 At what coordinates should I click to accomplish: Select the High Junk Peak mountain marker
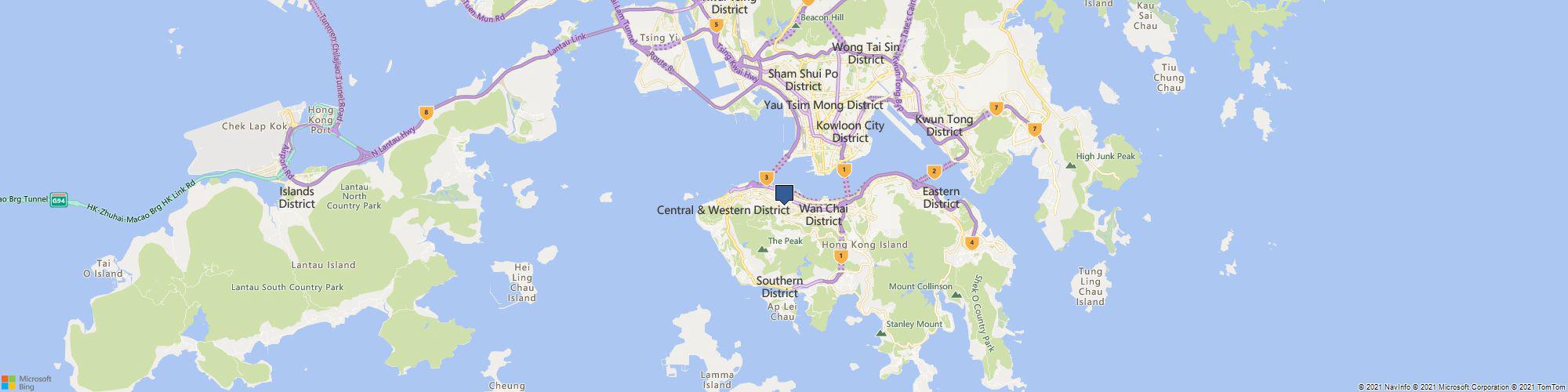pyautogui.click(x=1070, y=165)
